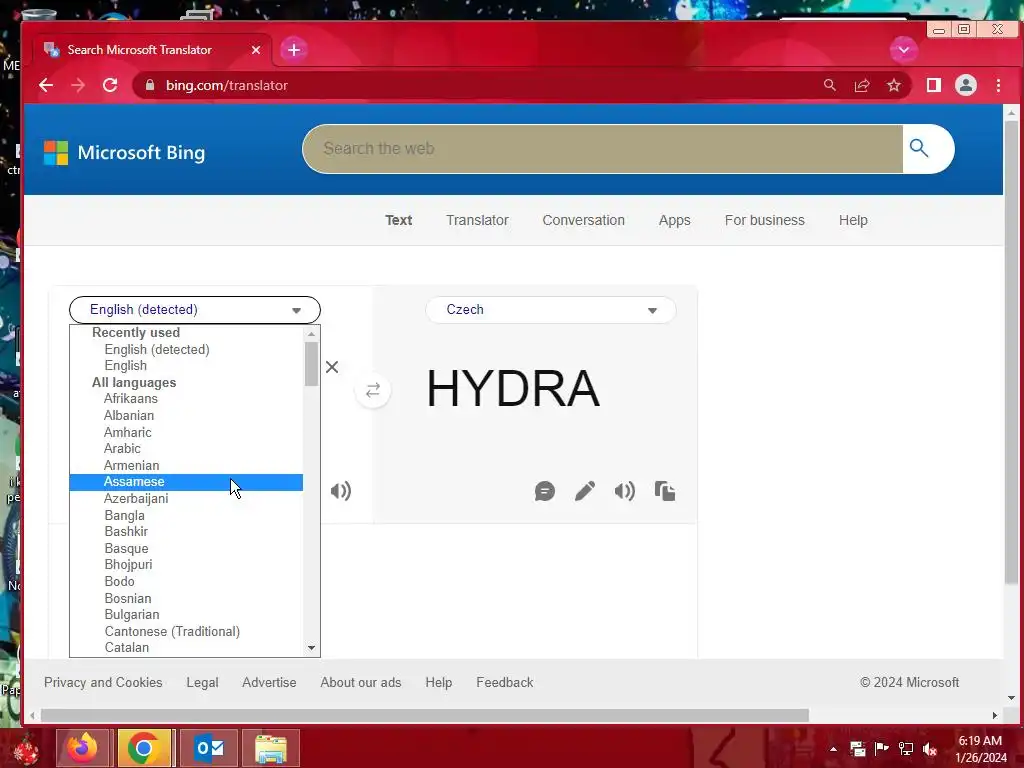Select Amharic in the language list
1024x768 pixels.
[186, 432]
